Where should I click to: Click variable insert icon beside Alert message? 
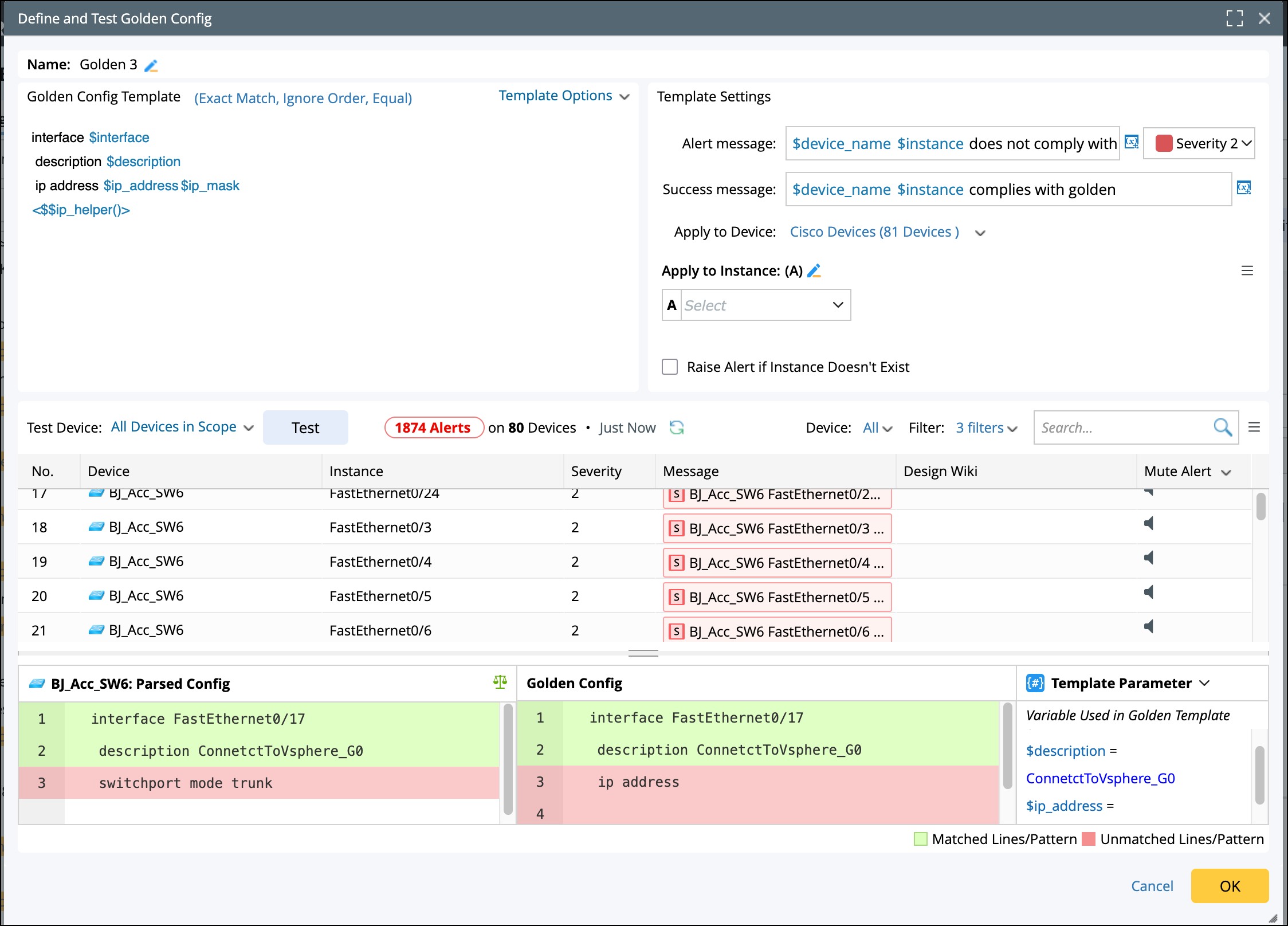pos(1131,142)
